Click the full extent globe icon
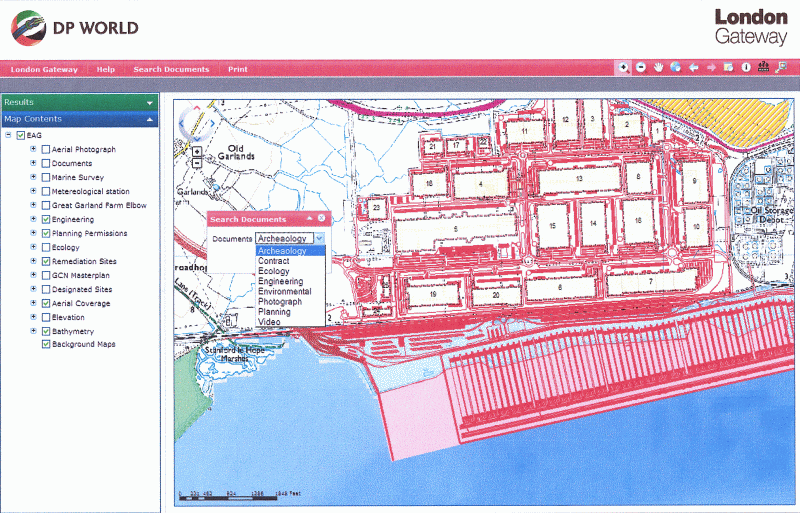 [676, 67]
